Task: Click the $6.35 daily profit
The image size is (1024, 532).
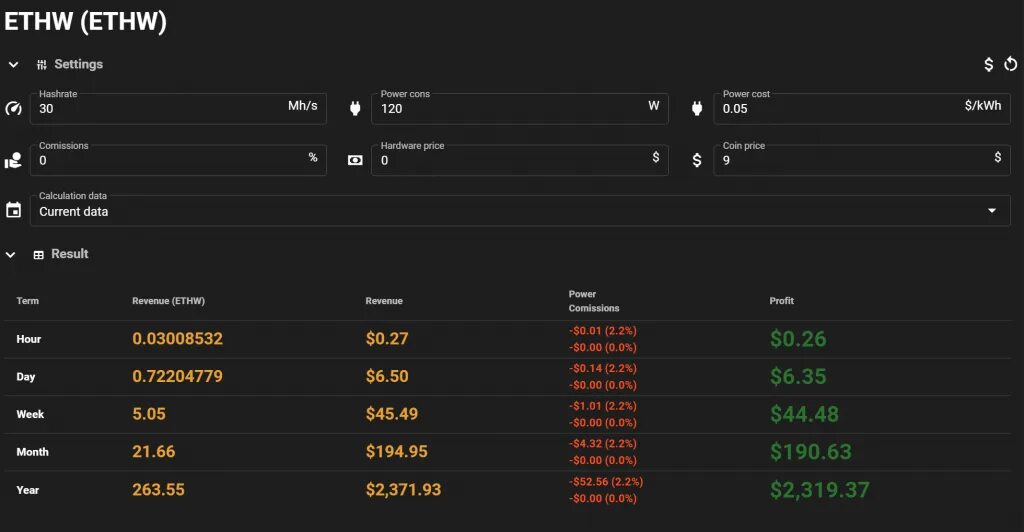Action: [x=798, y=376]
